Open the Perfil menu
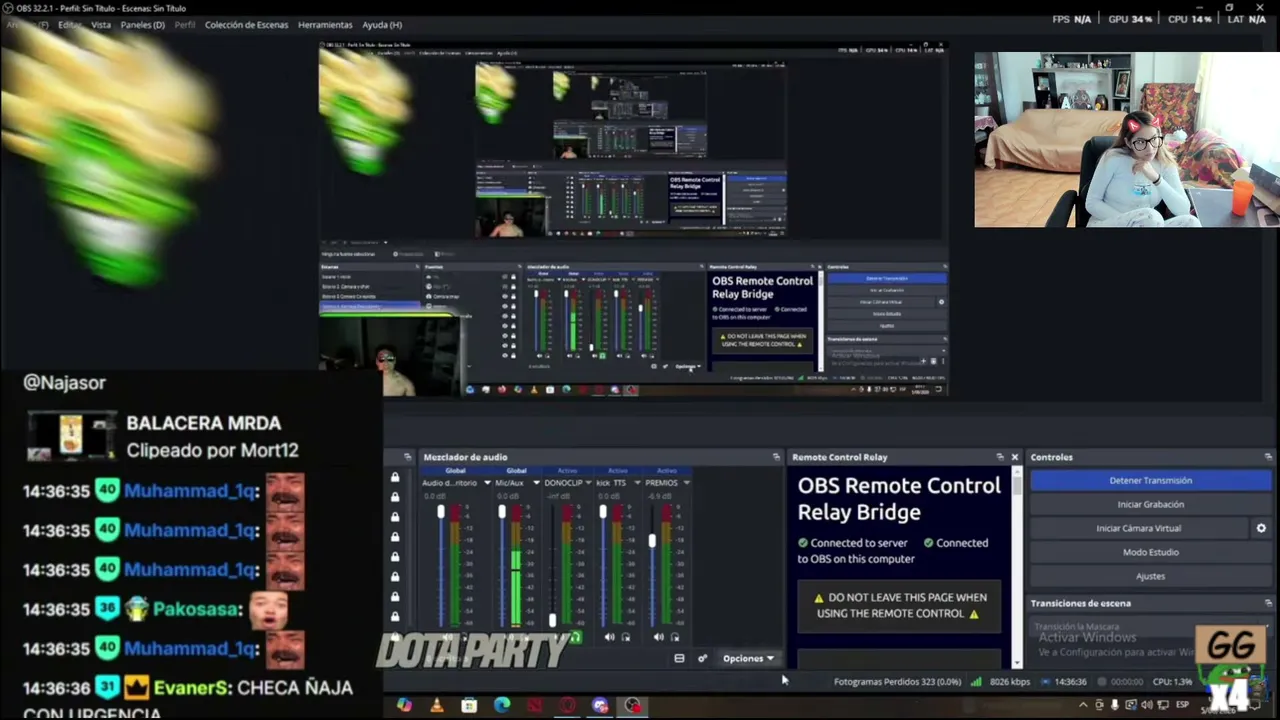This screenshot has width=1280, height=720. [185, 25]
